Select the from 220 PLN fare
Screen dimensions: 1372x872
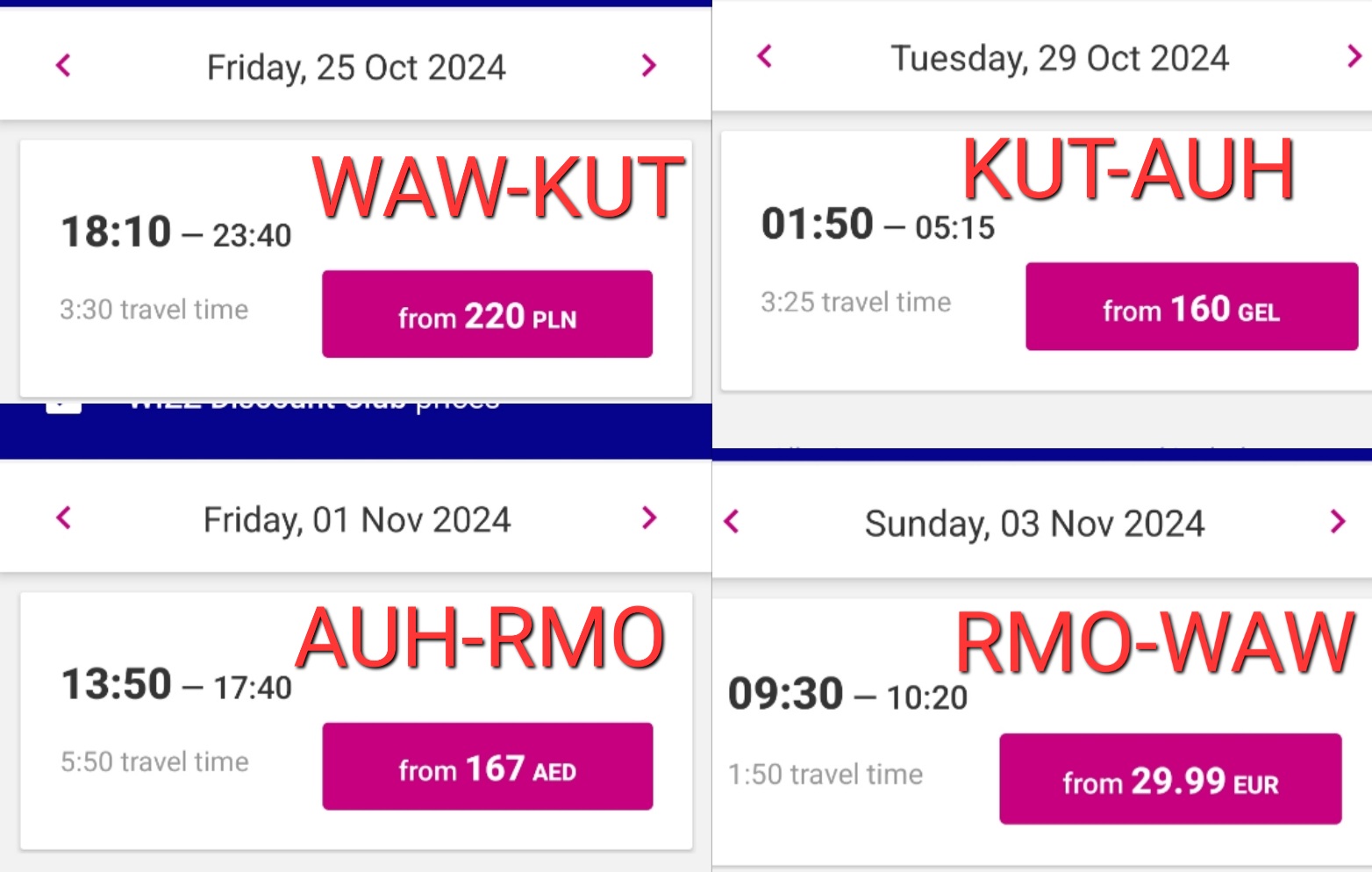[x=487, y=314]
